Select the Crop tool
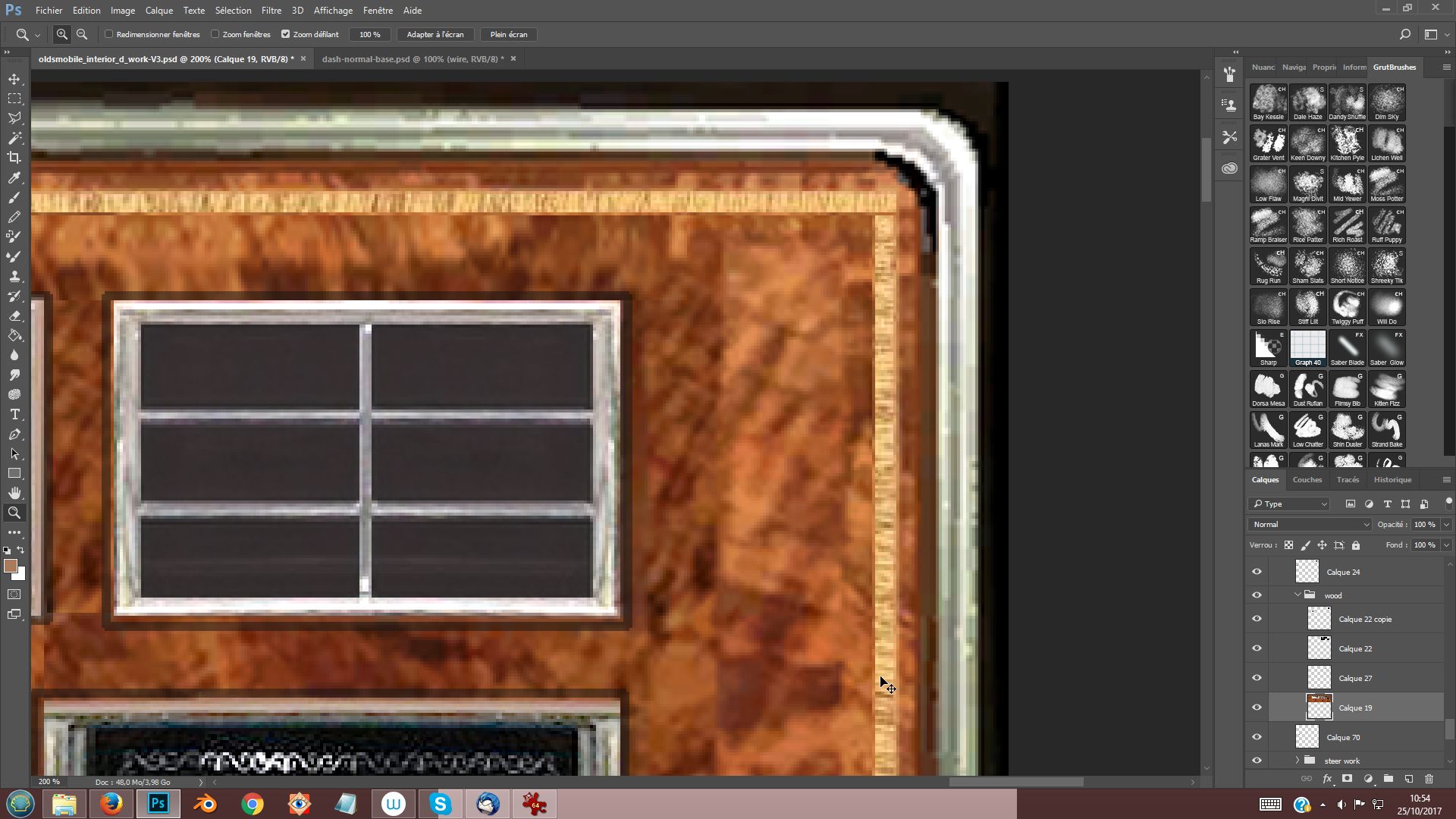The width and height of the screenshot is (1456, 819). [14, 158]
